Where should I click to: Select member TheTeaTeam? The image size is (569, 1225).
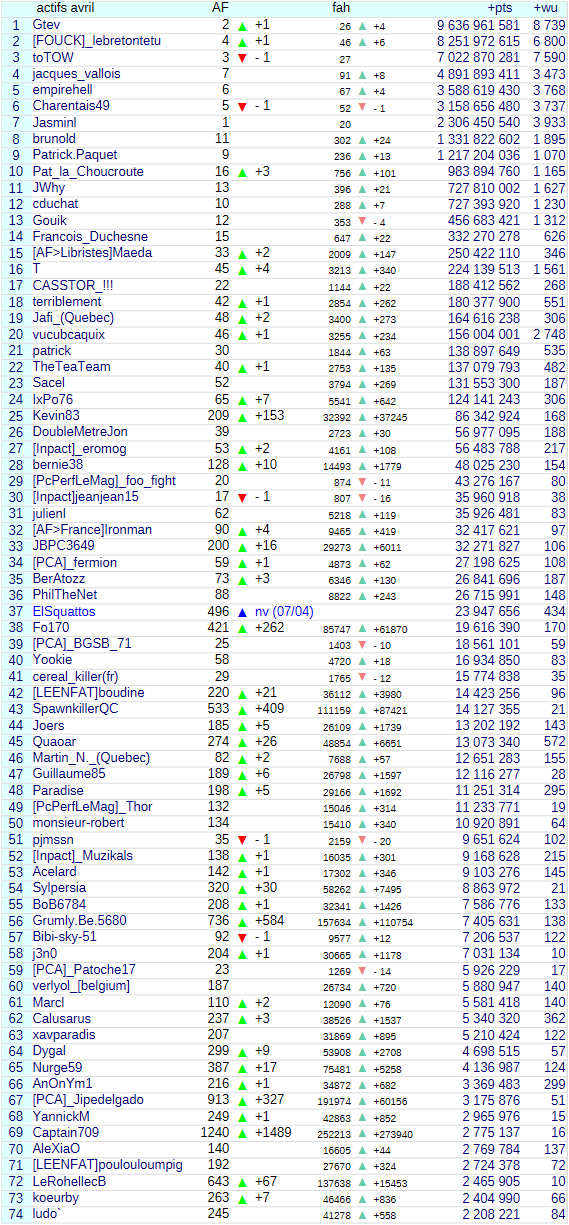click(71, 366)
